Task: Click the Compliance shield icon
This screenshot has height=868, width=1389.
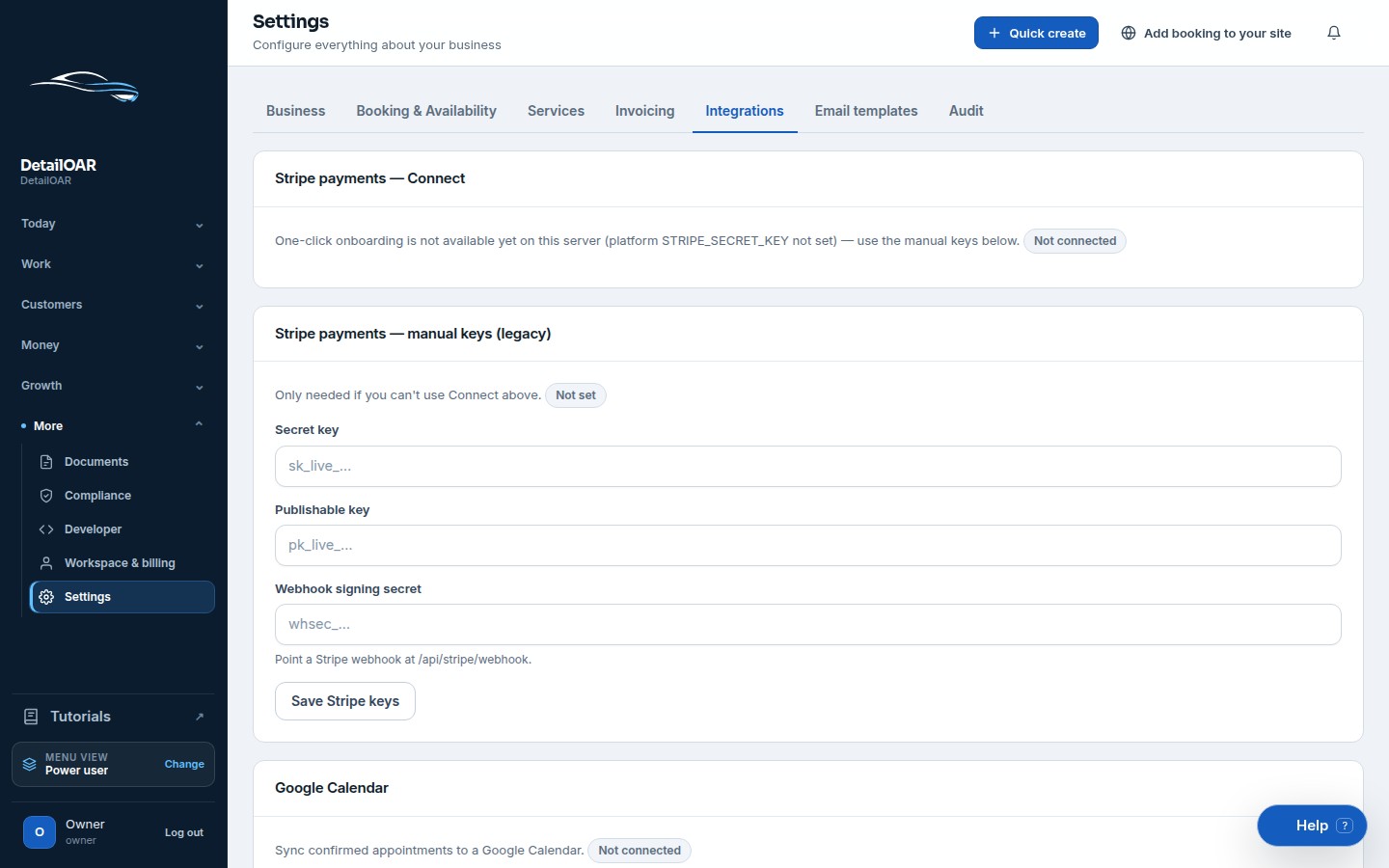Action: coord(46,496)
